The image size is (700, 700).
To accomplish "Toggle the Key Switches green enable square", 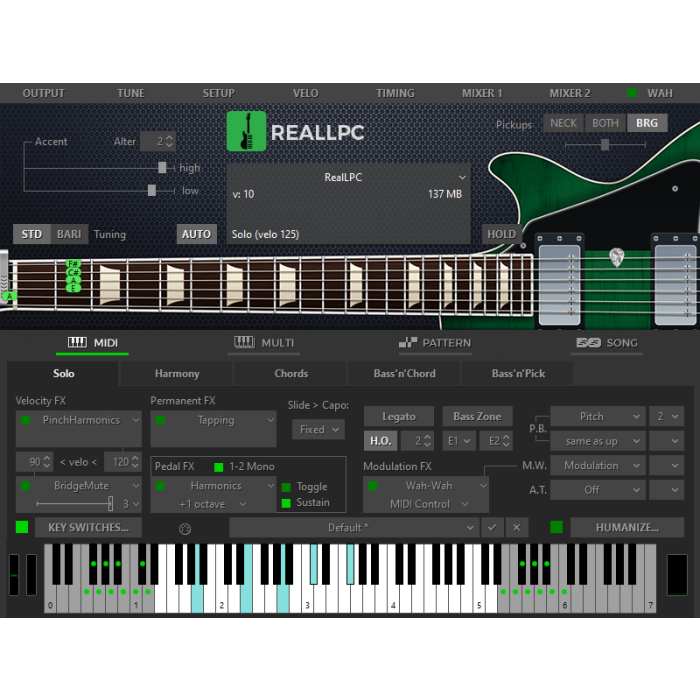I will [x=21, y=527].
